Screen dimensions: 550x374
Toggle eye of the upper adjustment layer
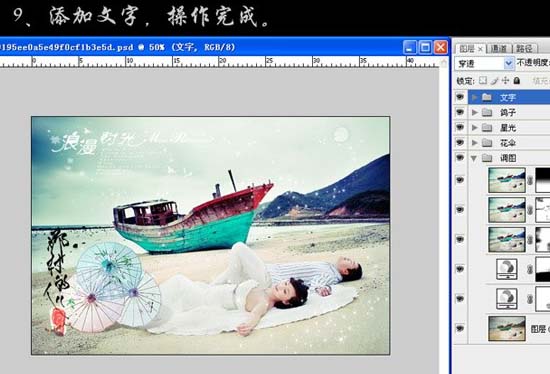[460, 269]
